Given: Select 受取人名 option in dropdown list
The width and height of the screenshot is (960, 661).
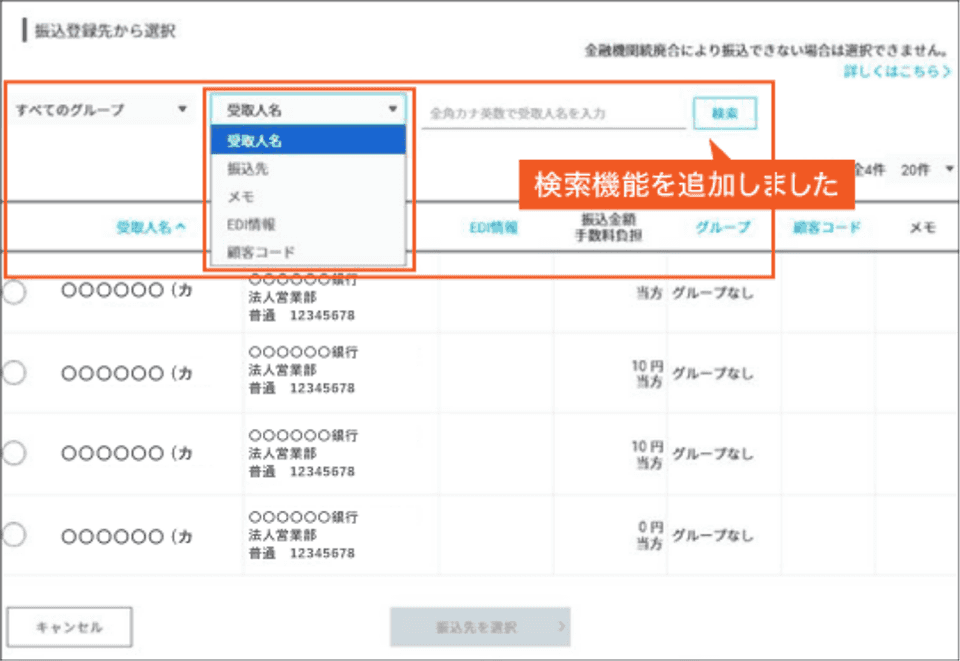Looking at the screenshot, I should point(308,141).
